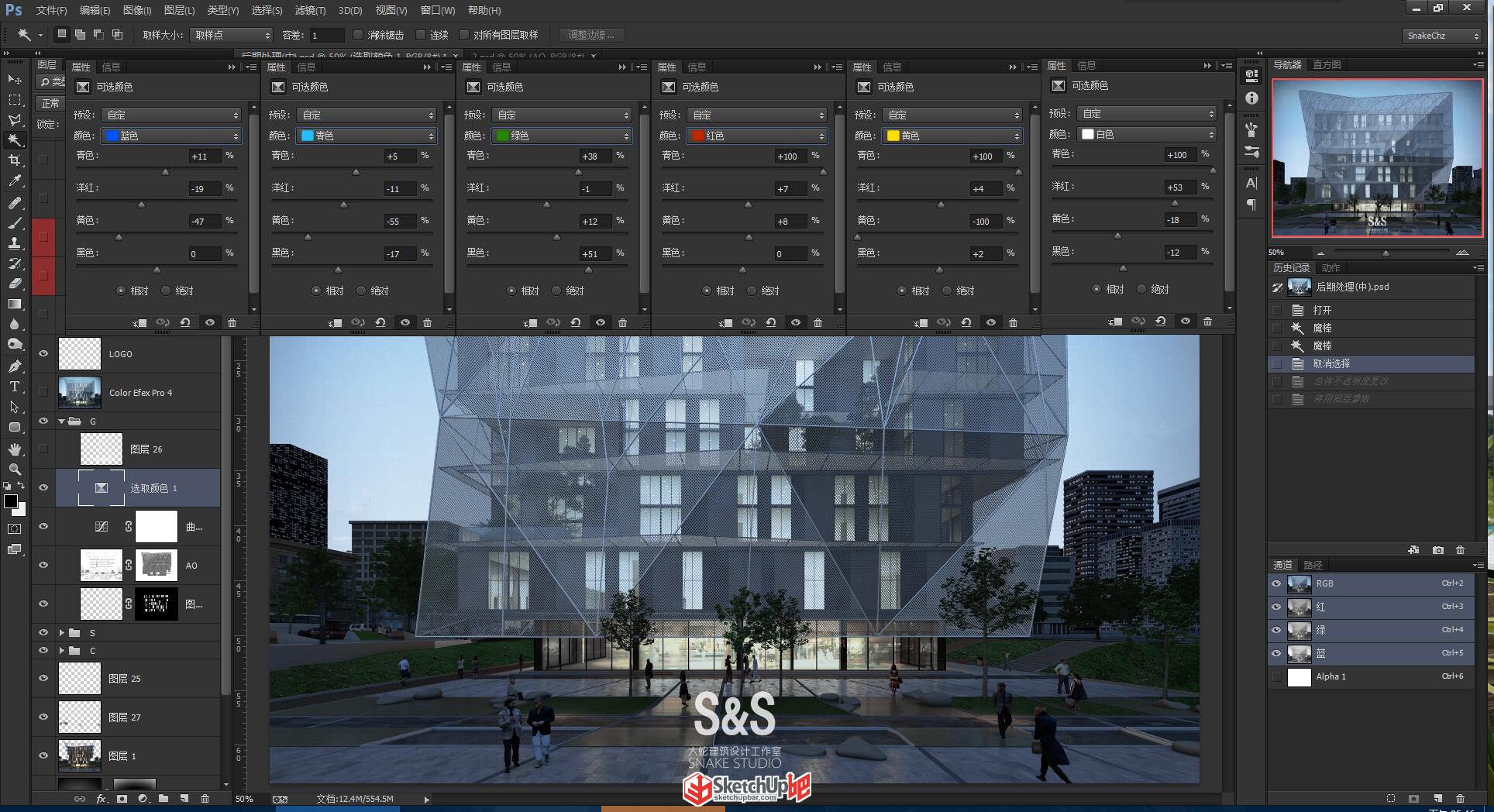The image size is (1494, 812).
Task: Switch to the 路径 tab
Action: click(x=1313, y=565)
